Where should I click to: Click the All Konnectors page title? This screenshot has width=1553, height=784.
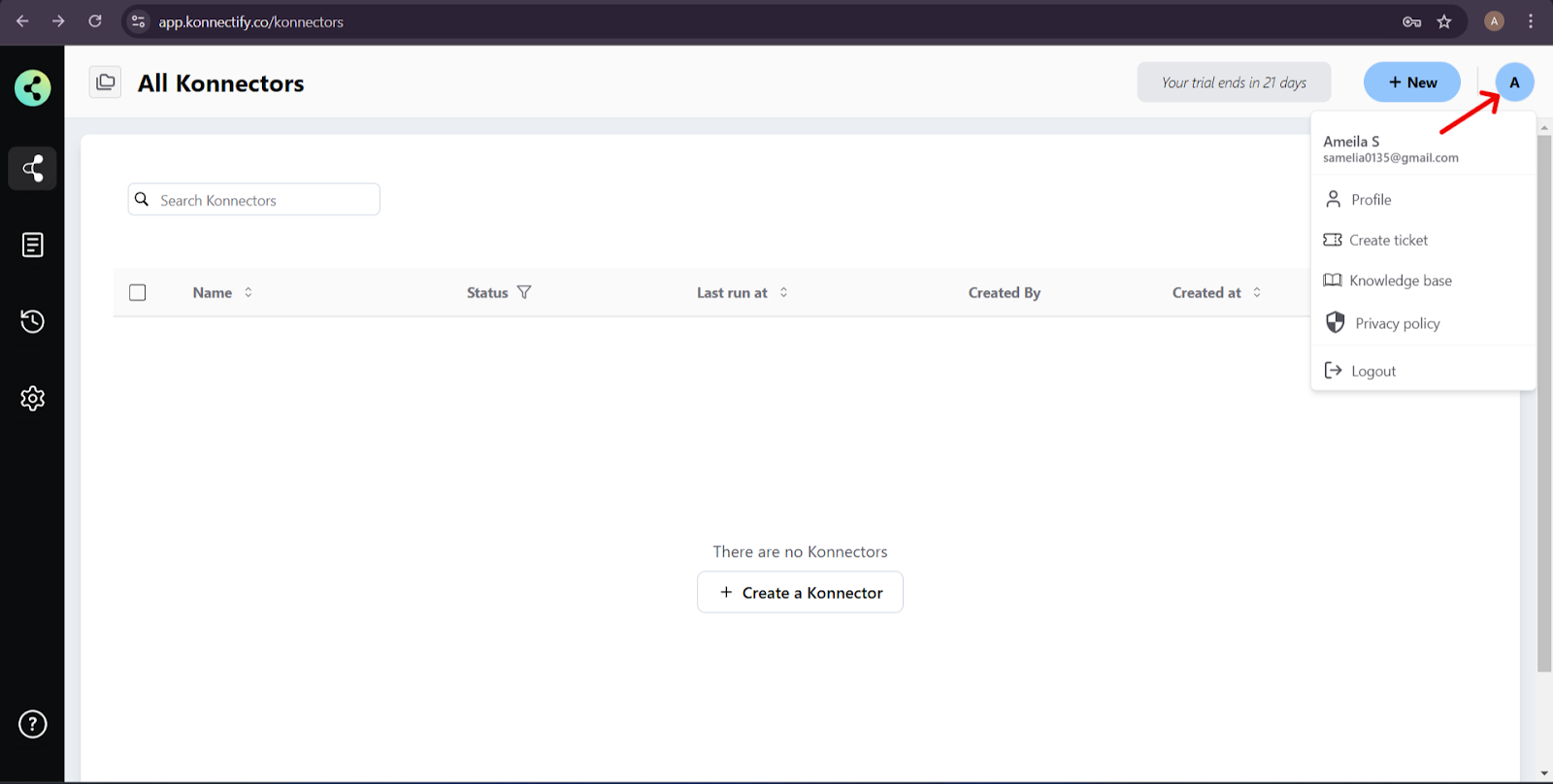click(x=221, y=83)
